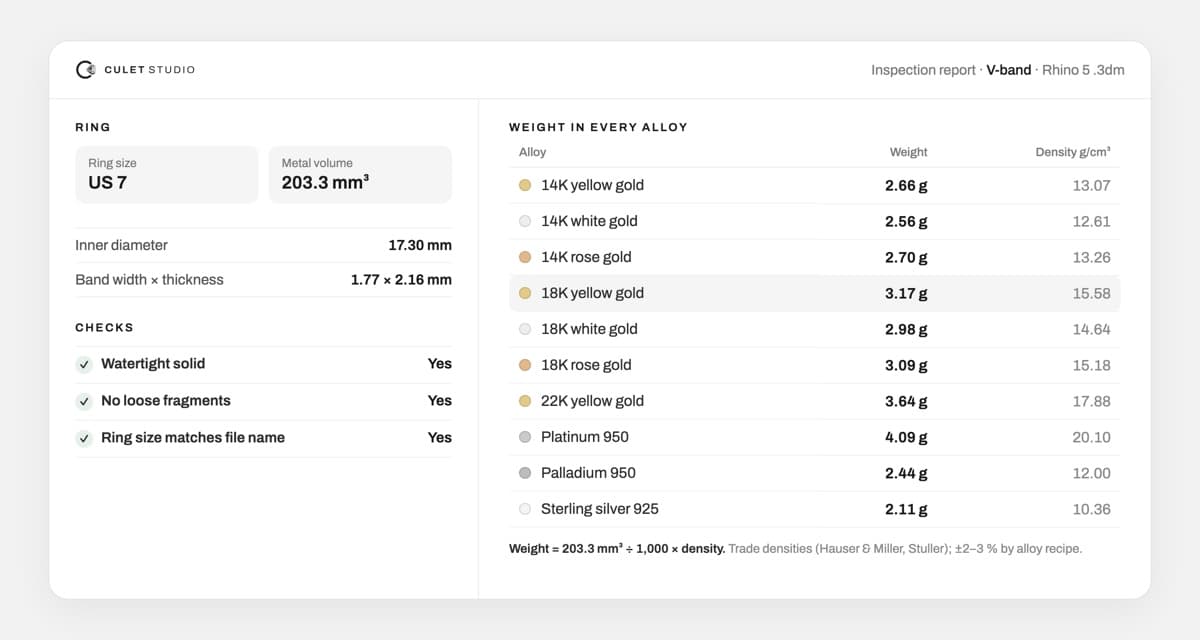Select the 18K white gold row
1200x640 pixels.
click(814, 329)
